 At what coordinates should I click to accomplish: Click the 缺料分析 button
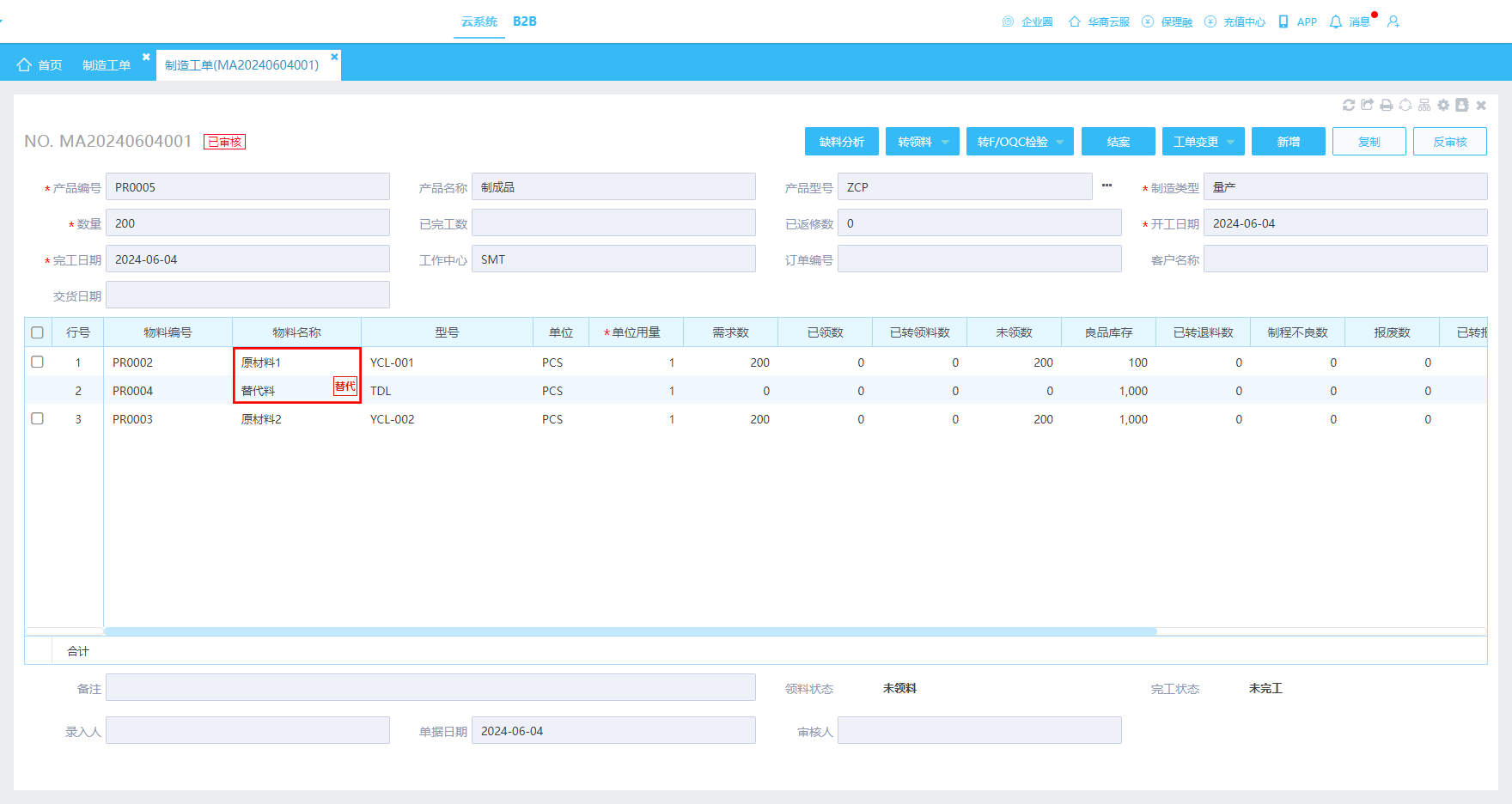point(842,142)
